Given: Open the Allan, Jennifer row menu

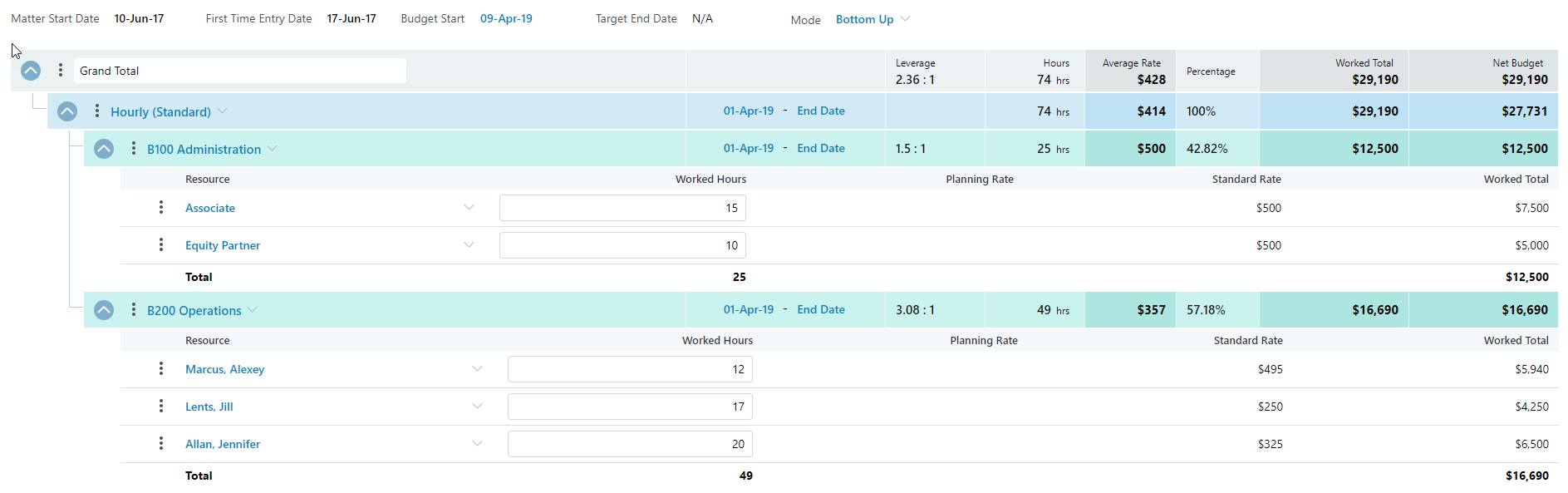Looking at the screenshot, I should click(x=161, y=444).
